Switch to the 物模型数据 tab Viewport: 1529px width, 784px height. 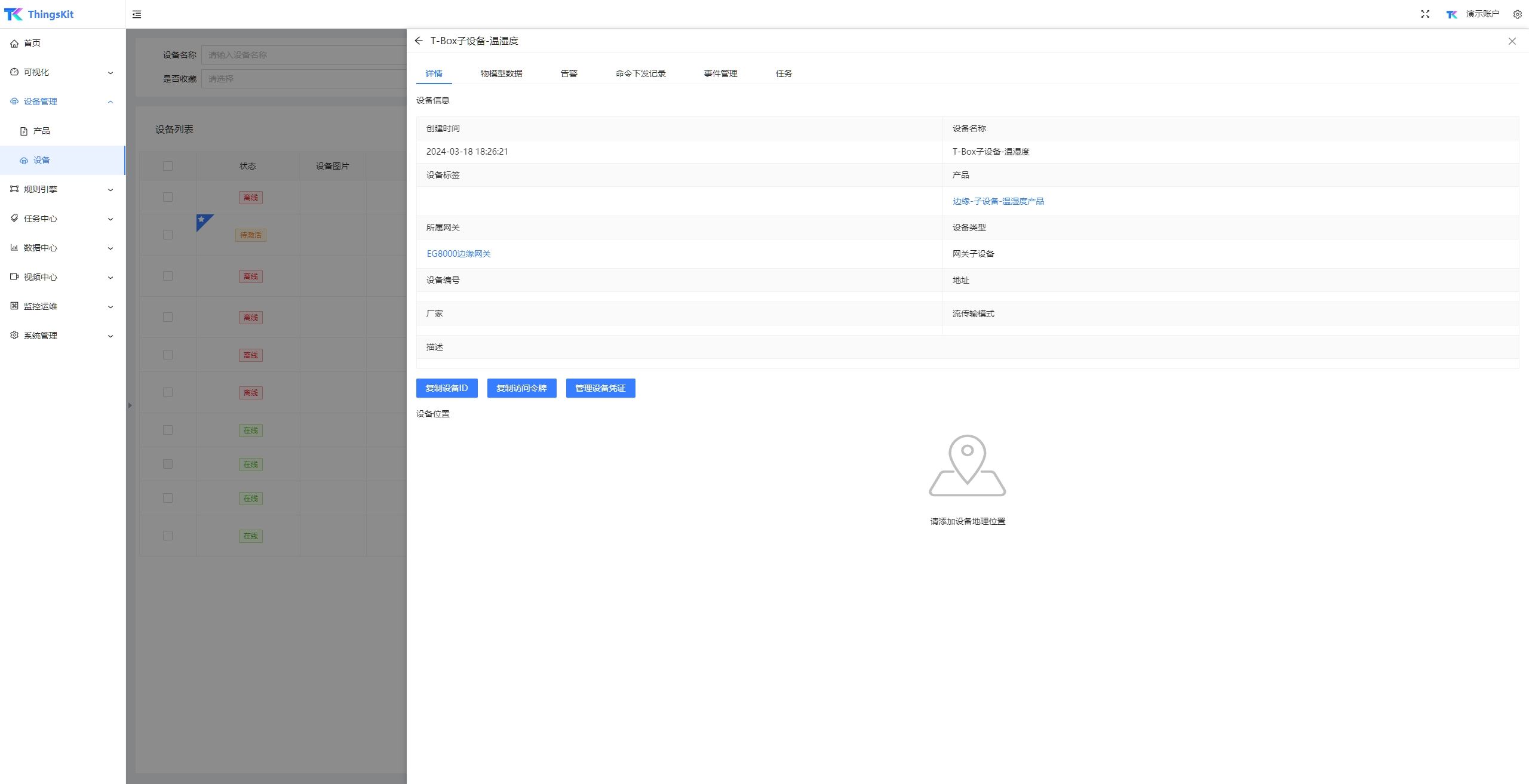501,73
